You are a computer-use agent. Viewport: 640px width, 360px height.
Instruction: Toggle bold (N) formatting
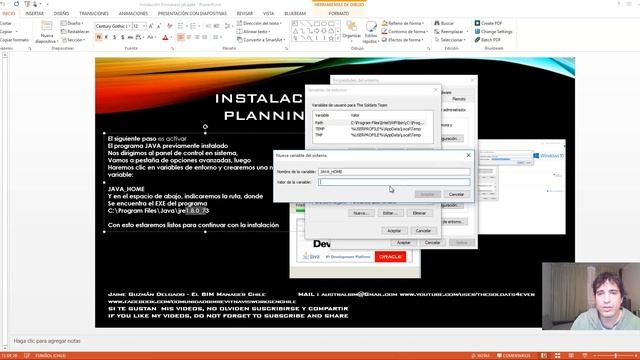point(98,37)
